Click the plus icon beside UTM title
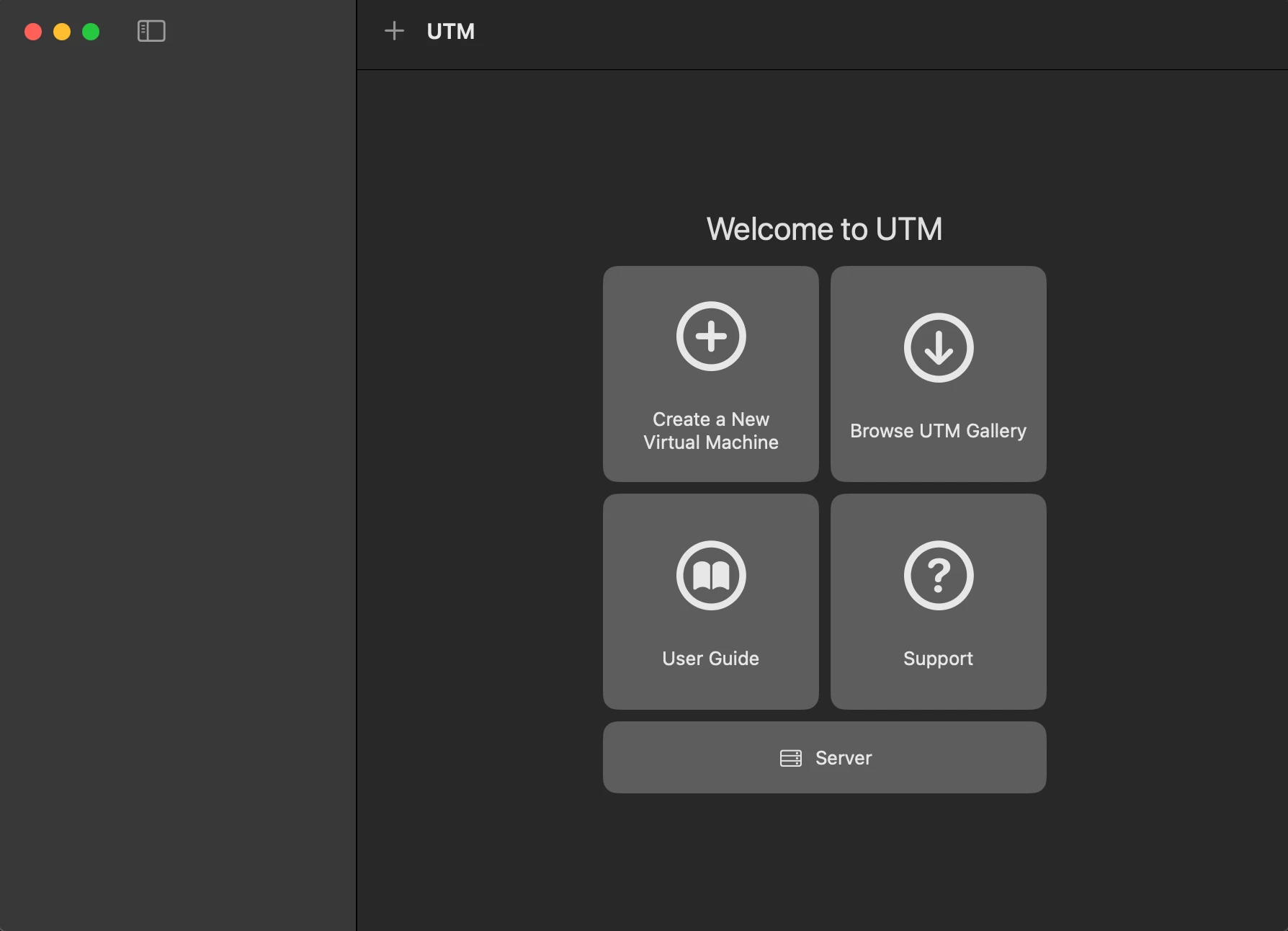 [394, 31]
